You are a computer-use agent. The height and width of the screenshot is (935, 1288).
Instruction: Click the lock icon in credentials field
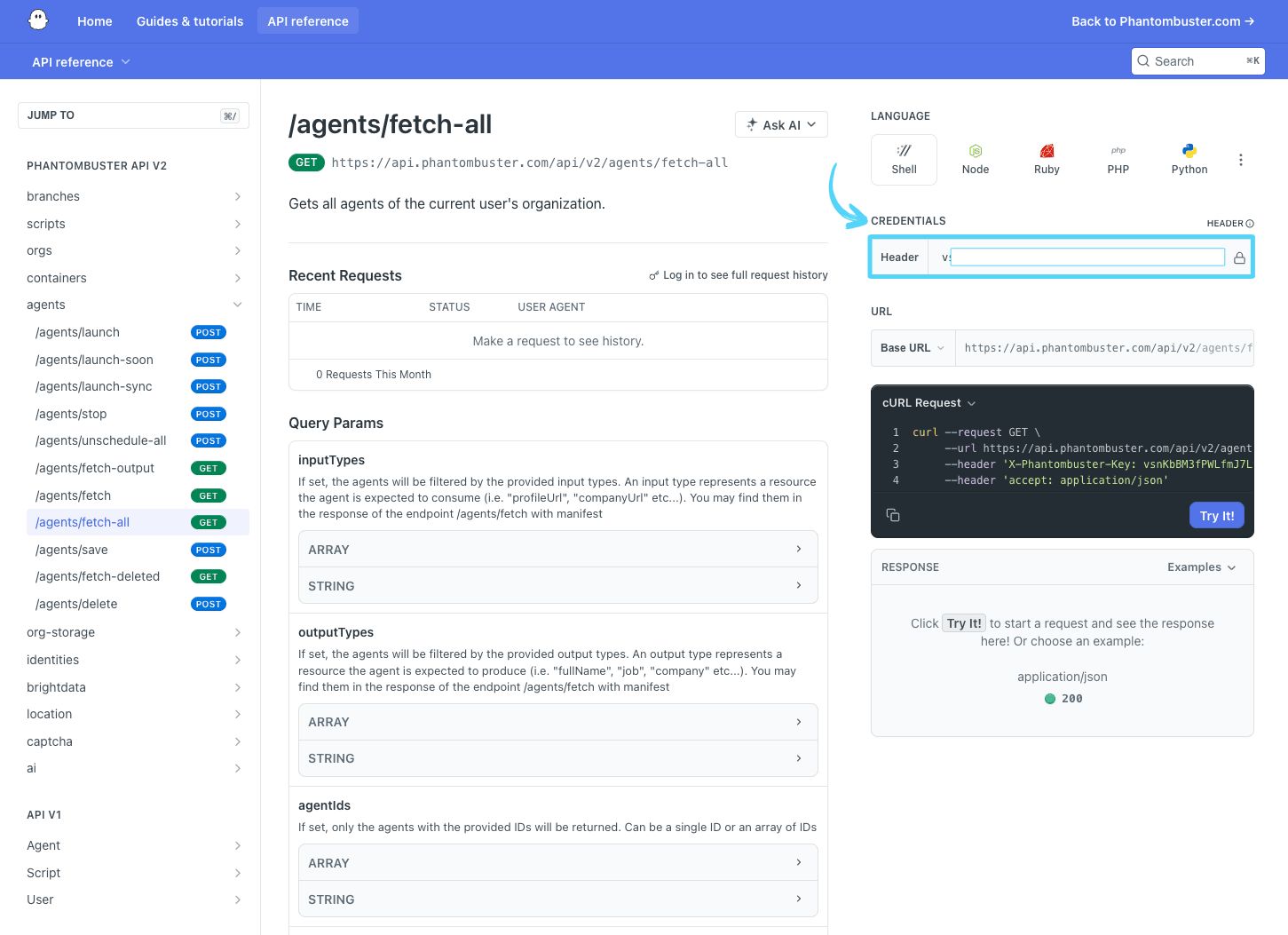(x=1239, y=258)
